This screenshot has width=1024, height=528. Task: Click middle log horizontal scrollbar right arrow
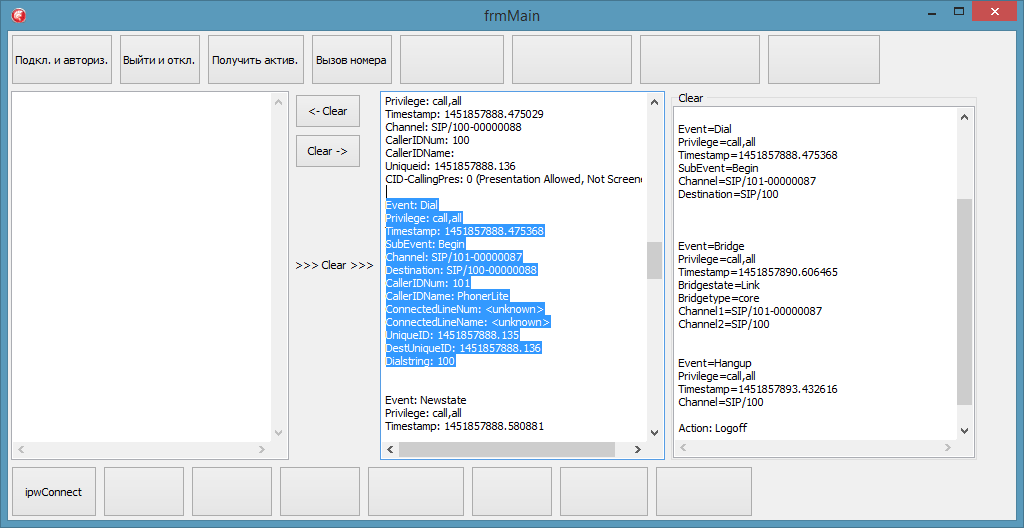[x=638, y=450]
